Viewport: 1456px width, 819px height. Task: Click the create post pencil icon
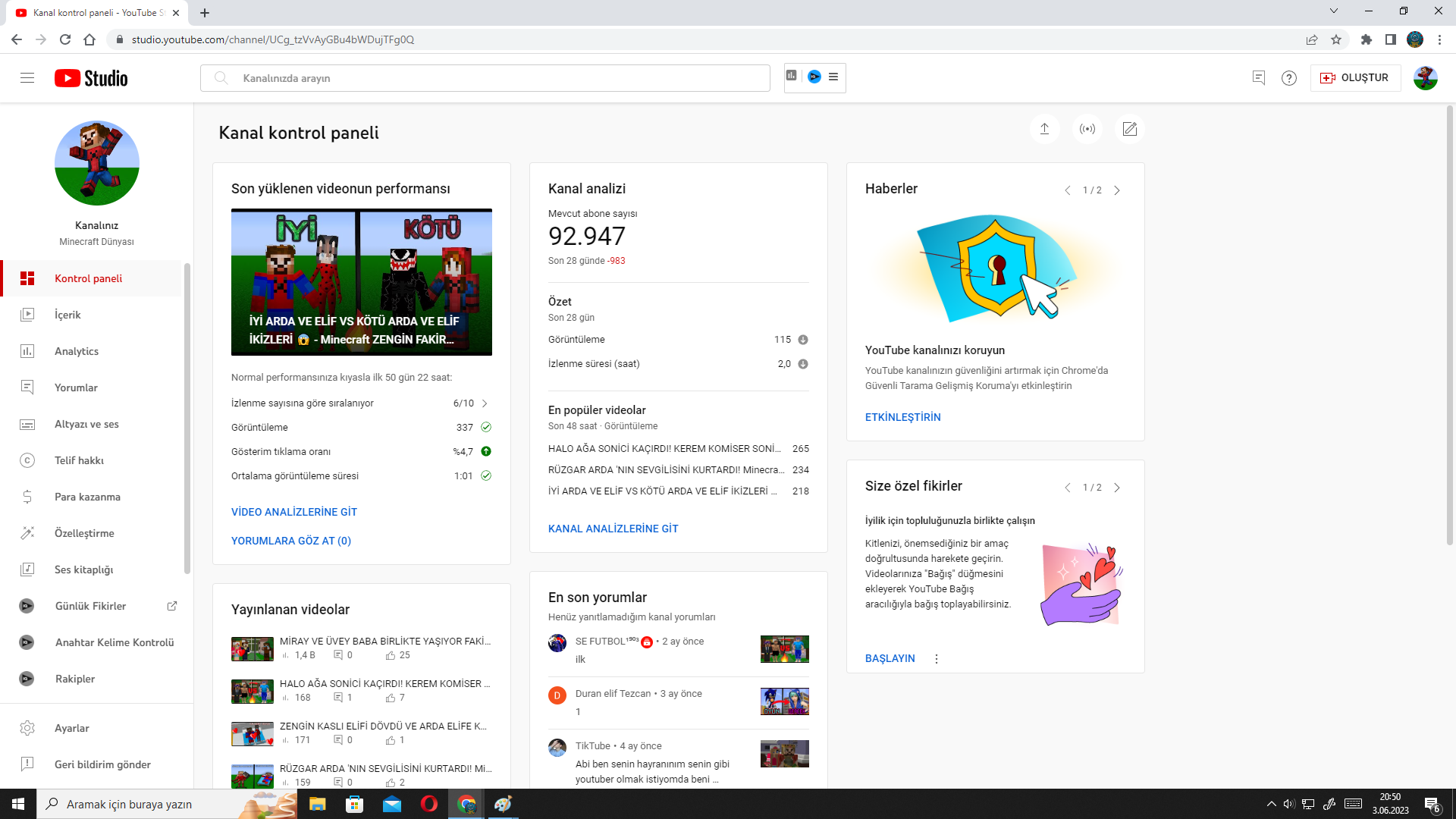(1130, 129)
